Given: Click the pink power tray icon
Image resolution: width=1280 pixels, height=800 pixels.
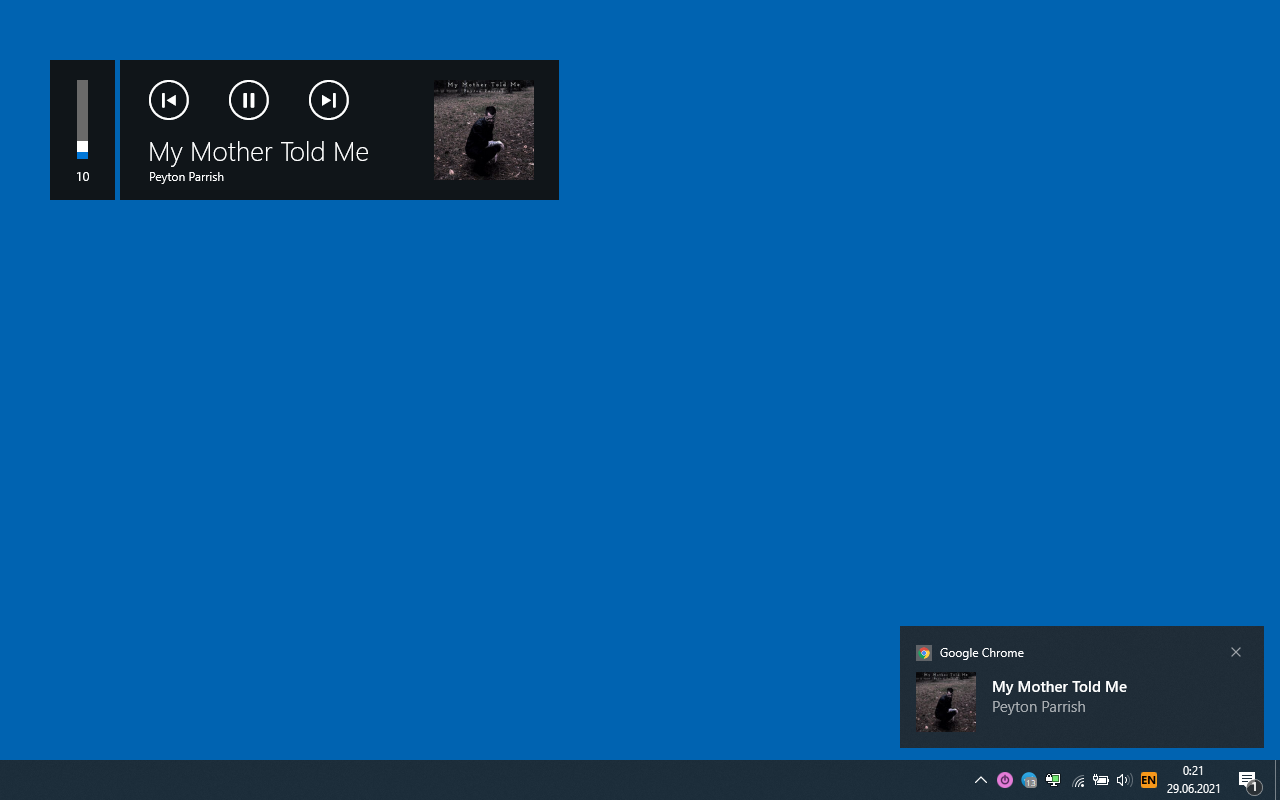Looking at the screenshot, I should click(x=1005, y=780).
